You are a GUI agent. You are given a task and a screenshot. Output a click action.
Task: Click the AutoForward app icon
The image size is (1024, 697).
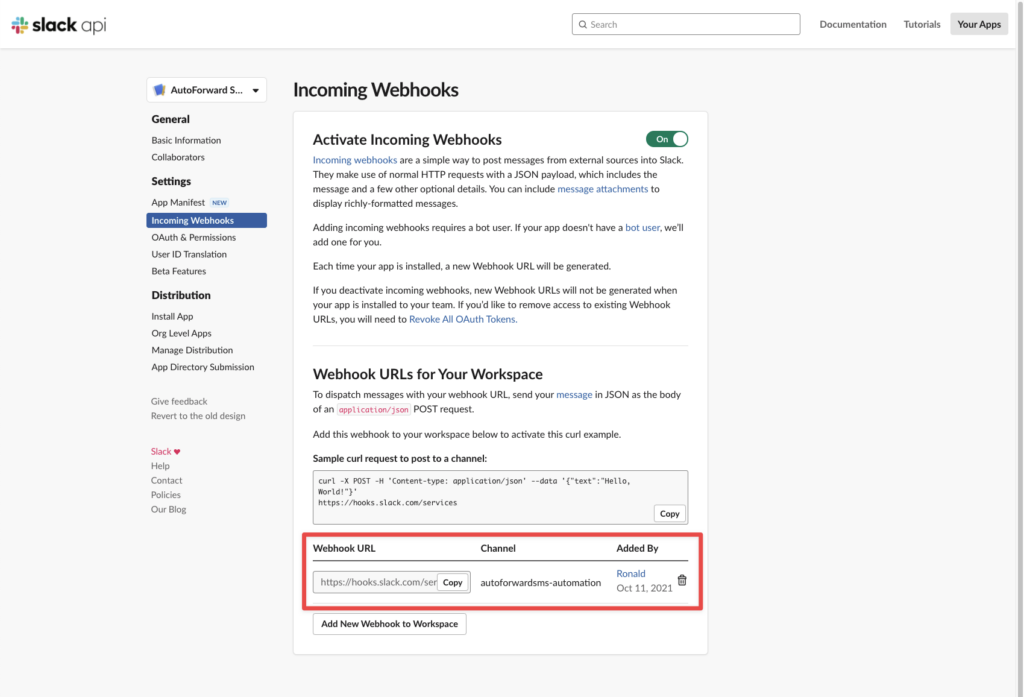click(159, 90)
